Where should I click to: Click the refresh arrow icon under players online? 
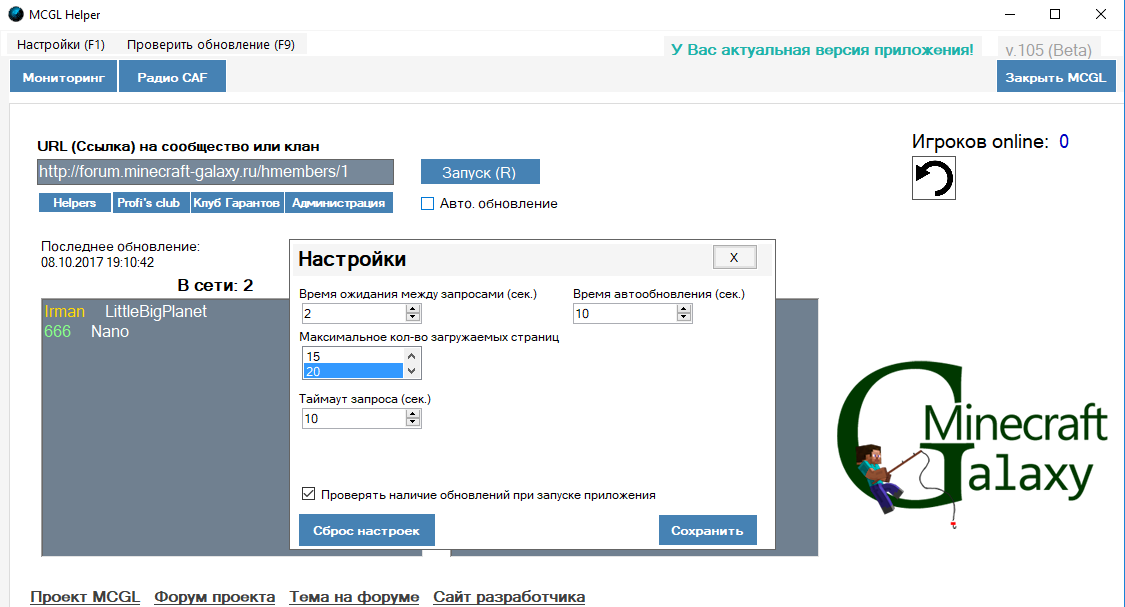point(933,178)
